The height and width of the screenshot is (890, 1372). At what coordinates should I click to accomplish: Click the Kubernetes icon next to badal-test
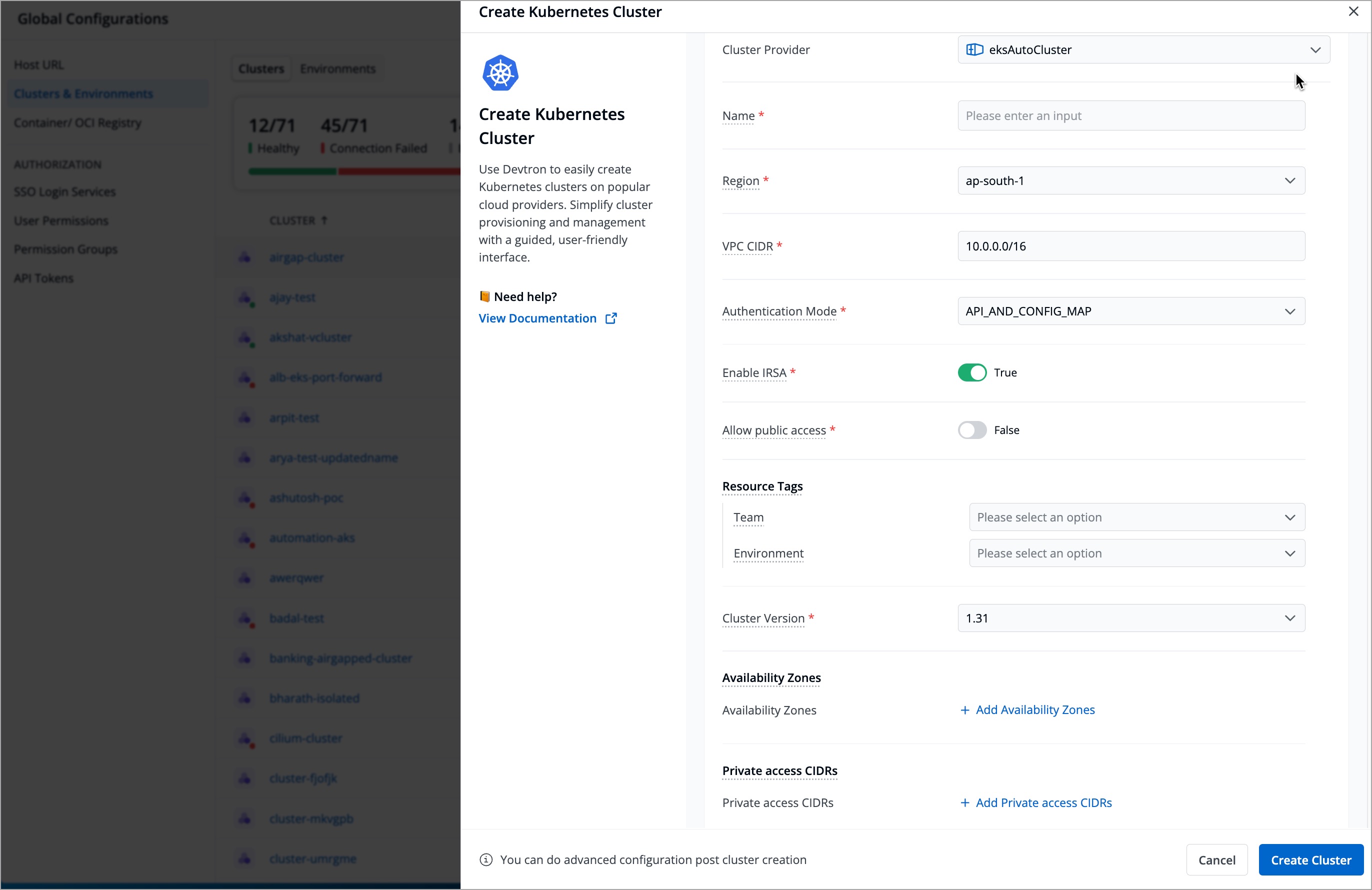click(244, 618)
